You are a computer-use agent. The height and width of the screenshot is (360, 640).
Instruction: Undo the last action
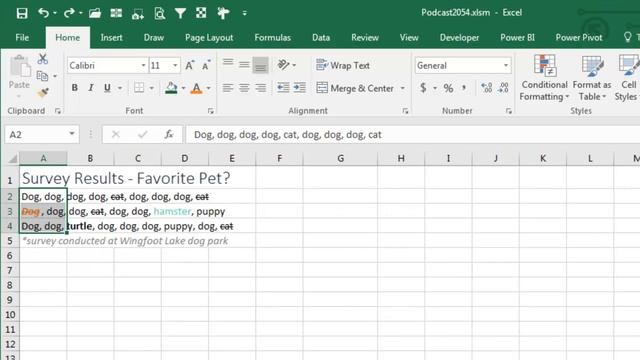[43, 13]
